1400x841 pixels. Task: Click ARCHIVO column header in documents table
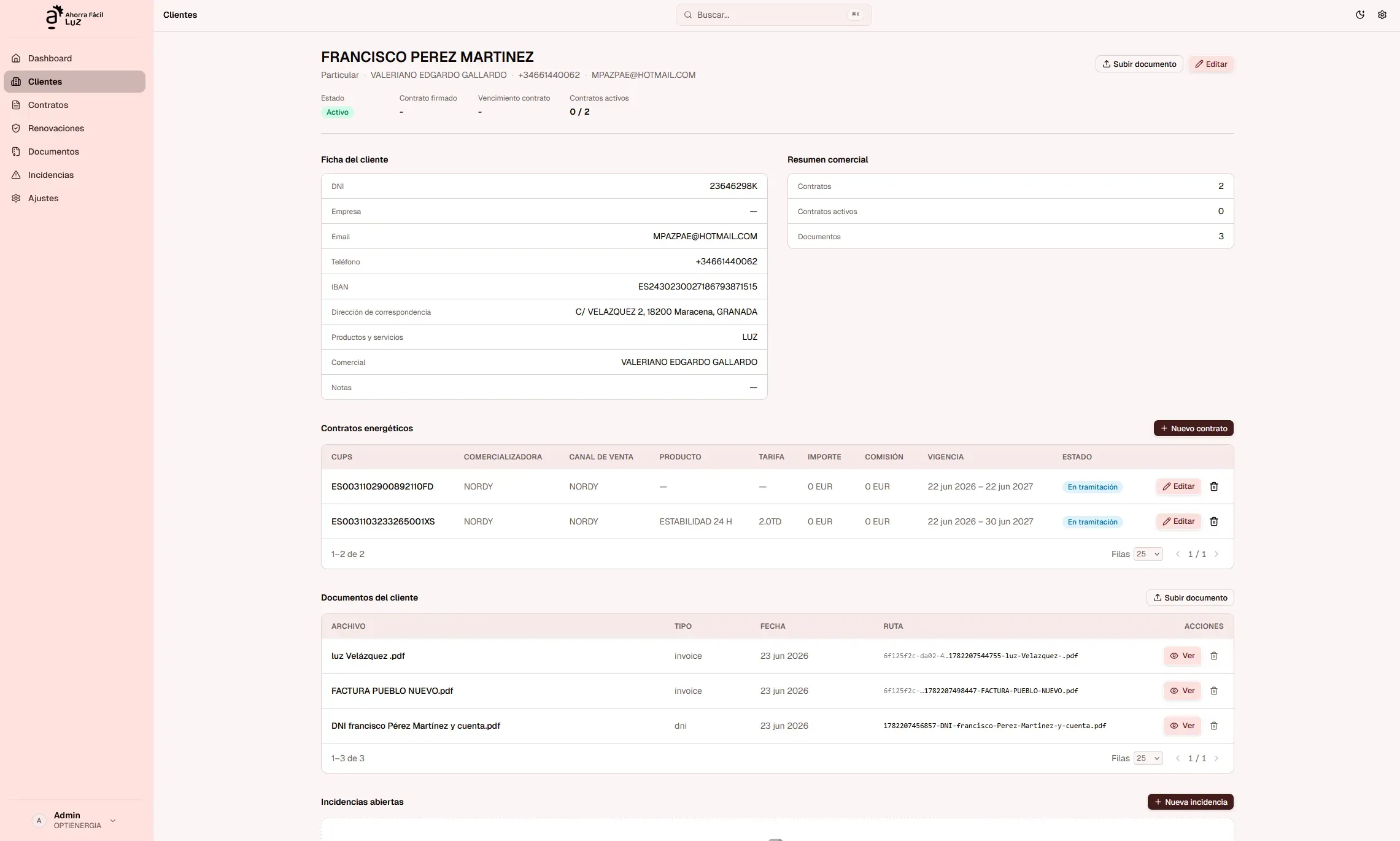click(x=348, y=626)
